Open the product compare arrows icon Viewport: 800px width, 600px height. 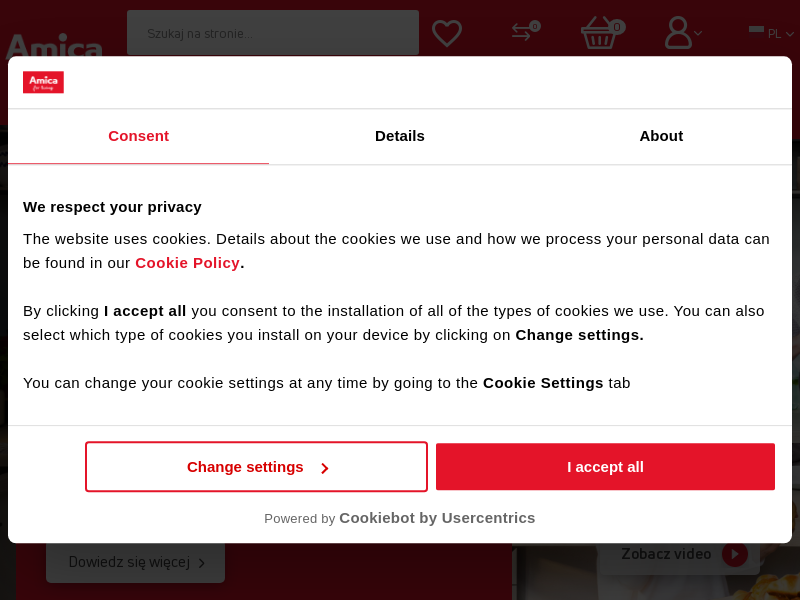523,32
